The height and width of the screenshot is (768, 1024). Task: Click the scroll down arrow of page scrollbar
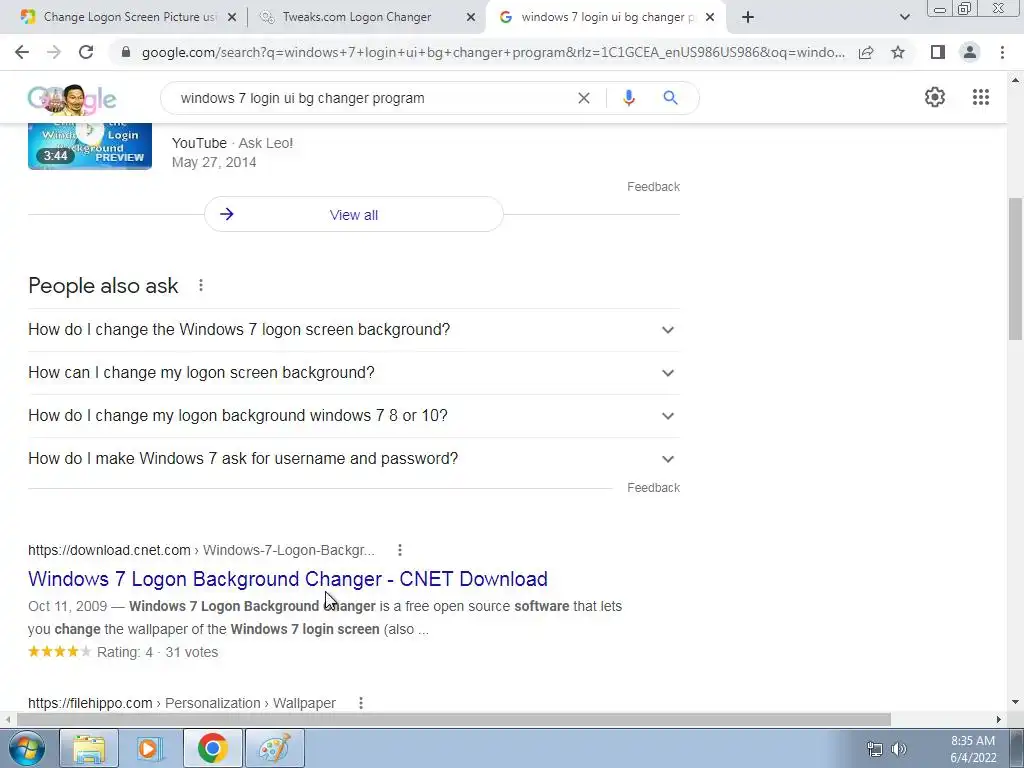(x=1015, y=702)
